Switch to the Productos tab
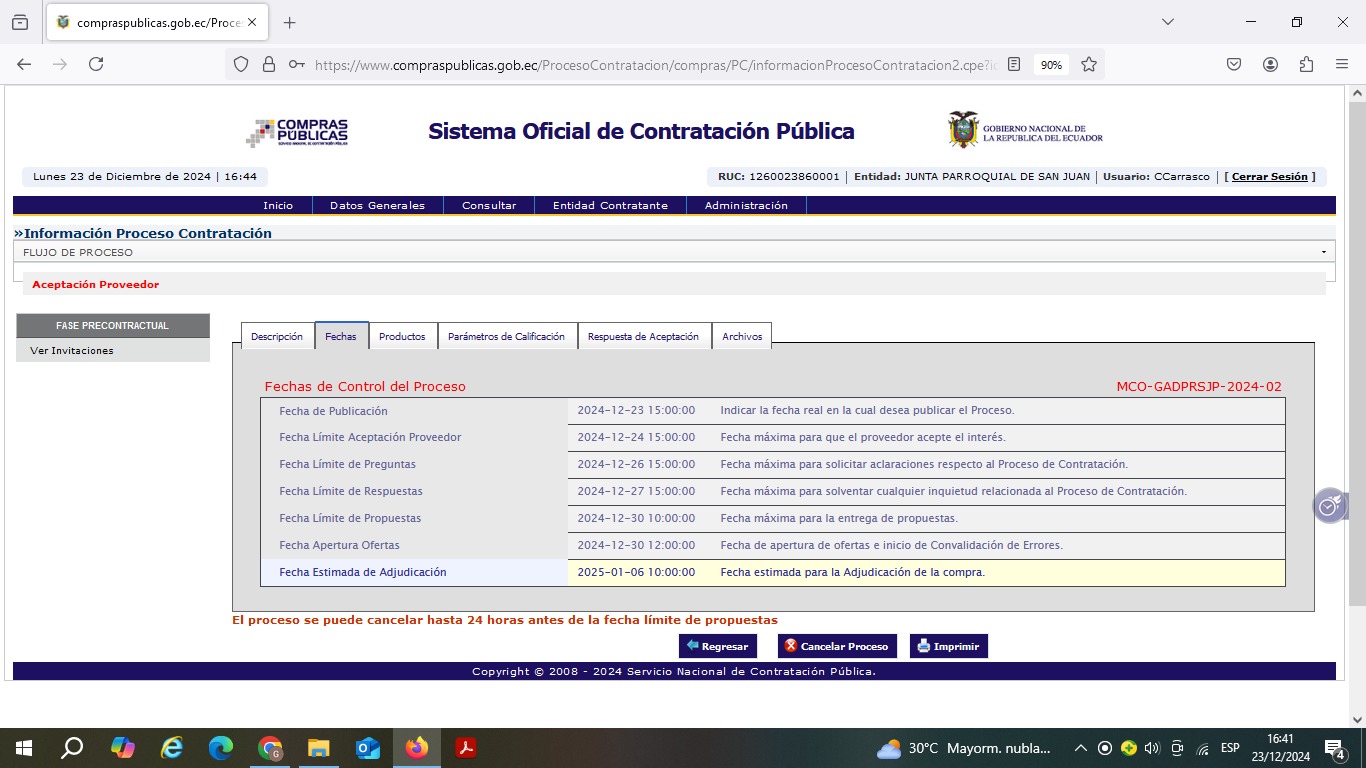Image resolution: width=1366 pixels, height=768 pixels. (x=402, y=337)
